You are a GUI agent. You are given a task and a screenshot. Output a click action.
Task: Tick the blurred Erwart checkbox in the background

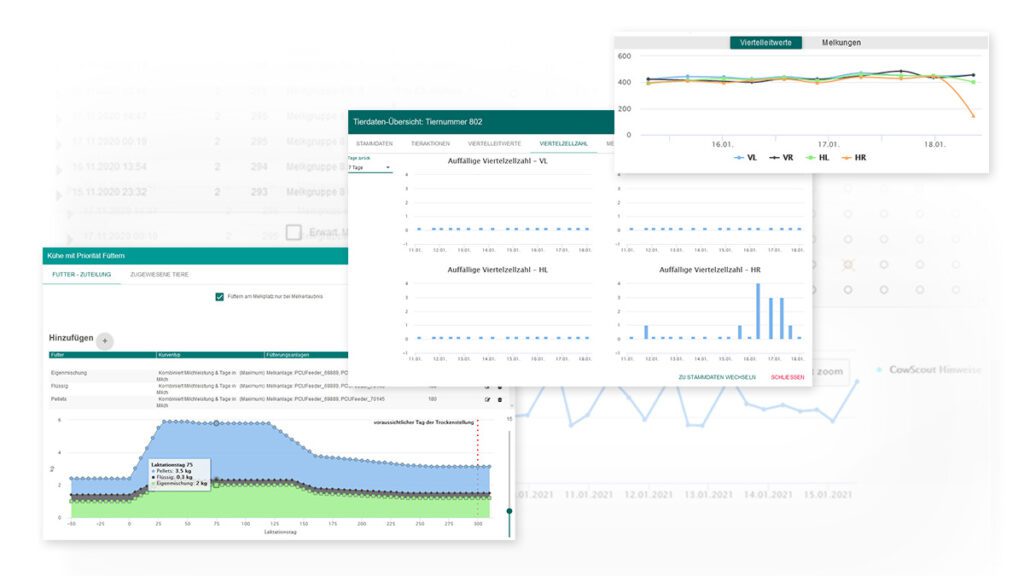pos(294,232)
